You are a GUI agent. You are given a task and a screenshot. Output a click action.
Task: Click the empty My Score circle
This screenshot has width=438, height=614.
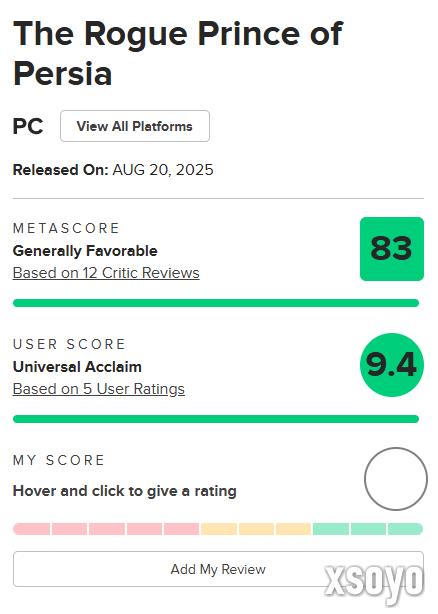tap(396, 479)
